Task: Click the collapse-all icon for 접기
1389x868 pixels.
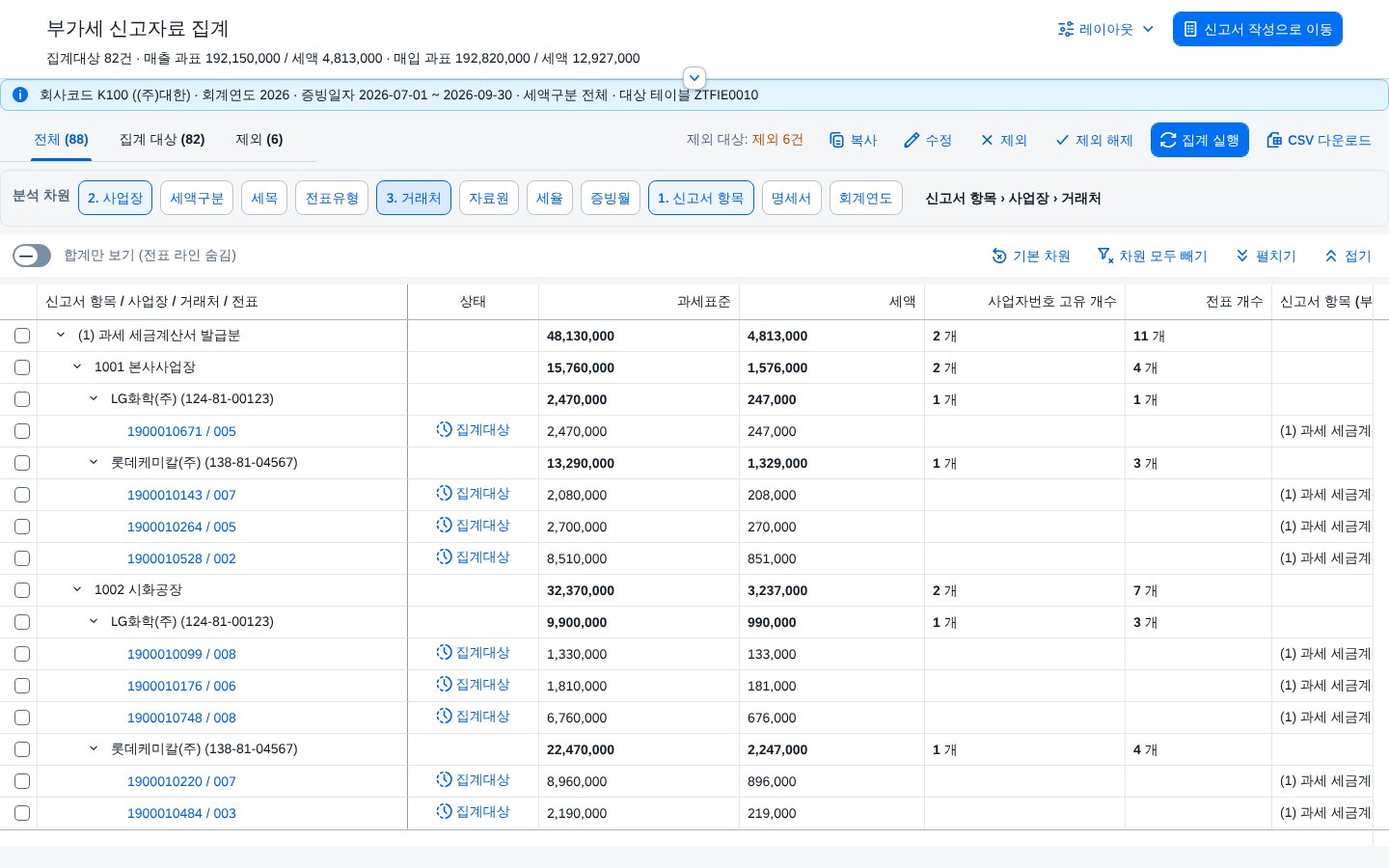Action: pyautogui.click(x=1331, y=256)
